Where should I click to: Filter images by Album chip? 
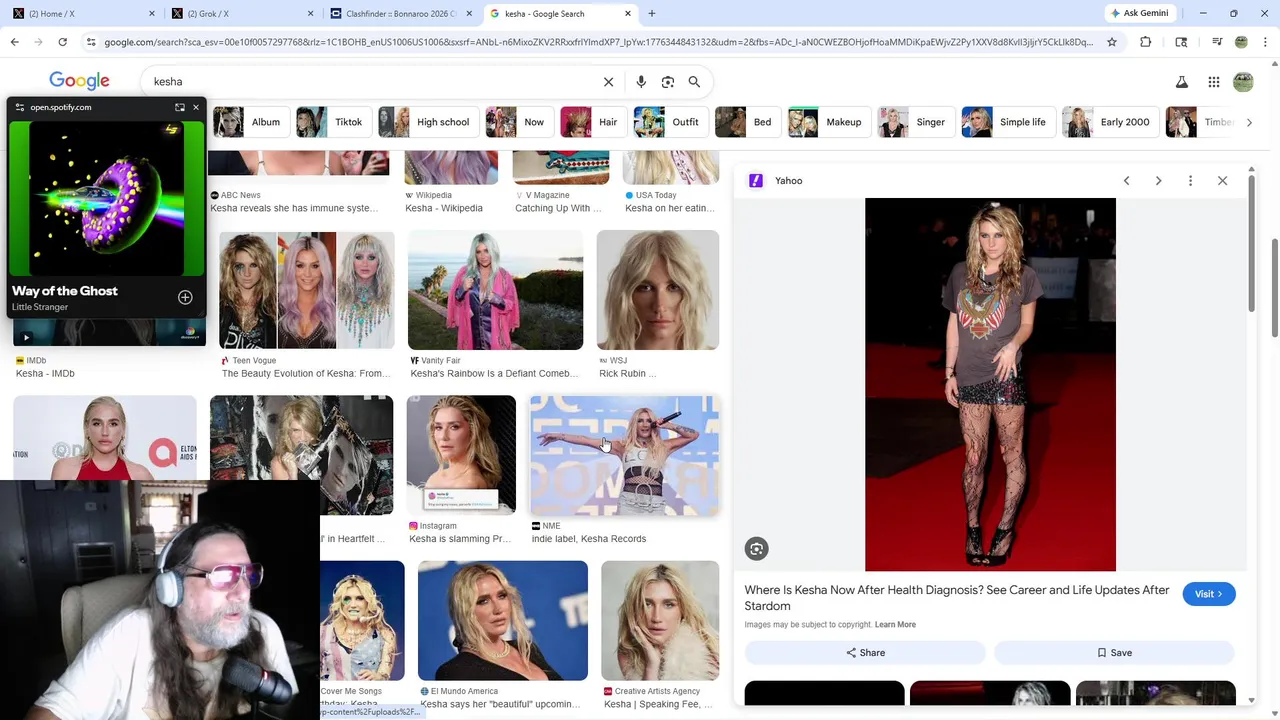tap(251, 122)
